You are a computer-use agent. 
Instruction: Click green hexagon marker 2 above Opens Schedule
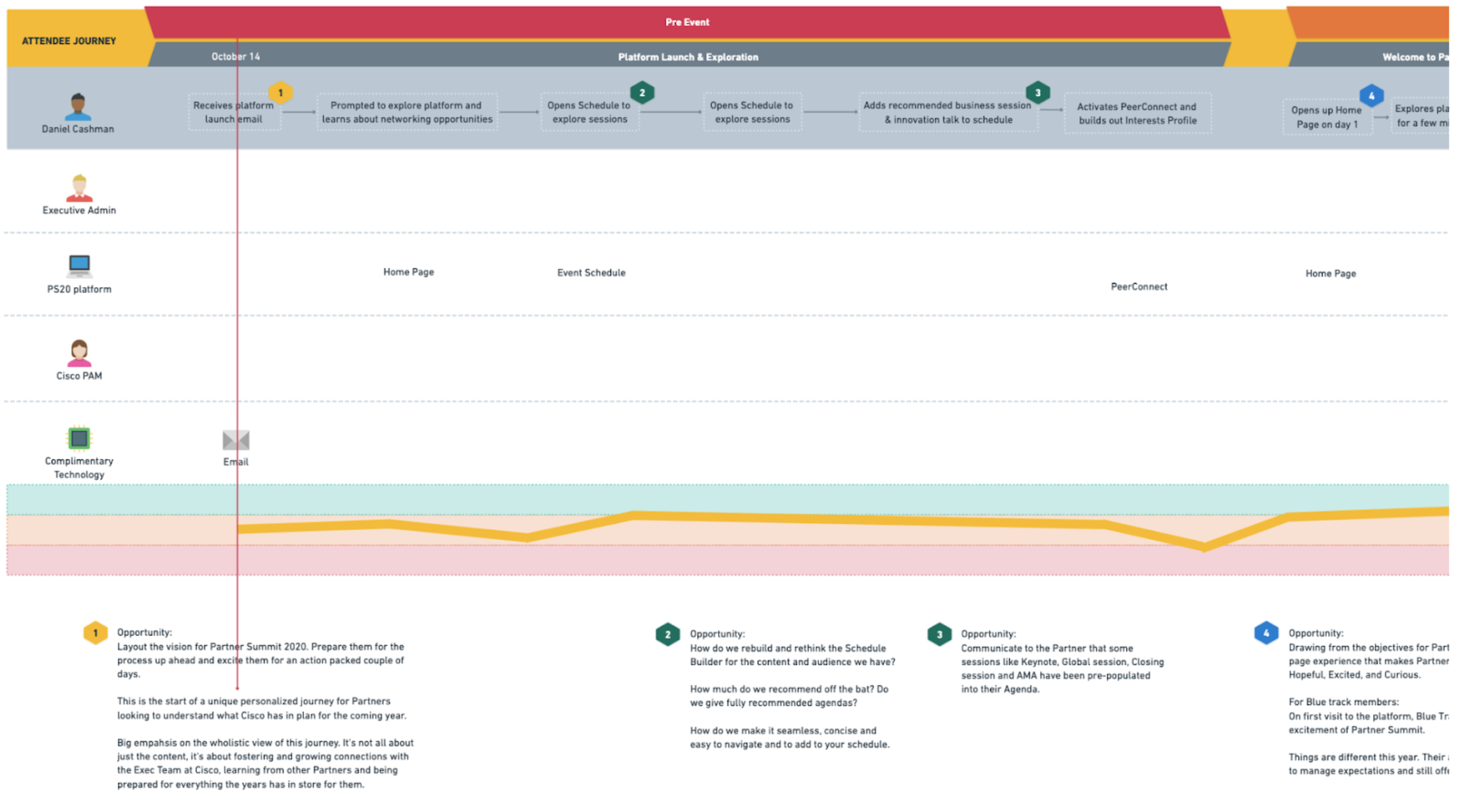(642, 92)
